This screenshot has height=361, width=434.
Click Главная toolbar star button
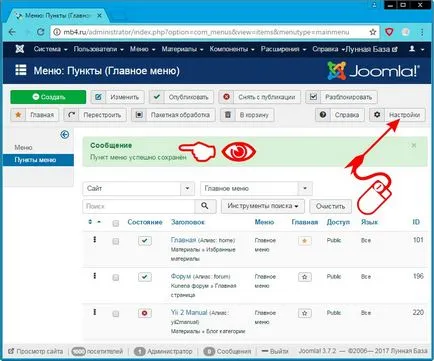(34, 115)
